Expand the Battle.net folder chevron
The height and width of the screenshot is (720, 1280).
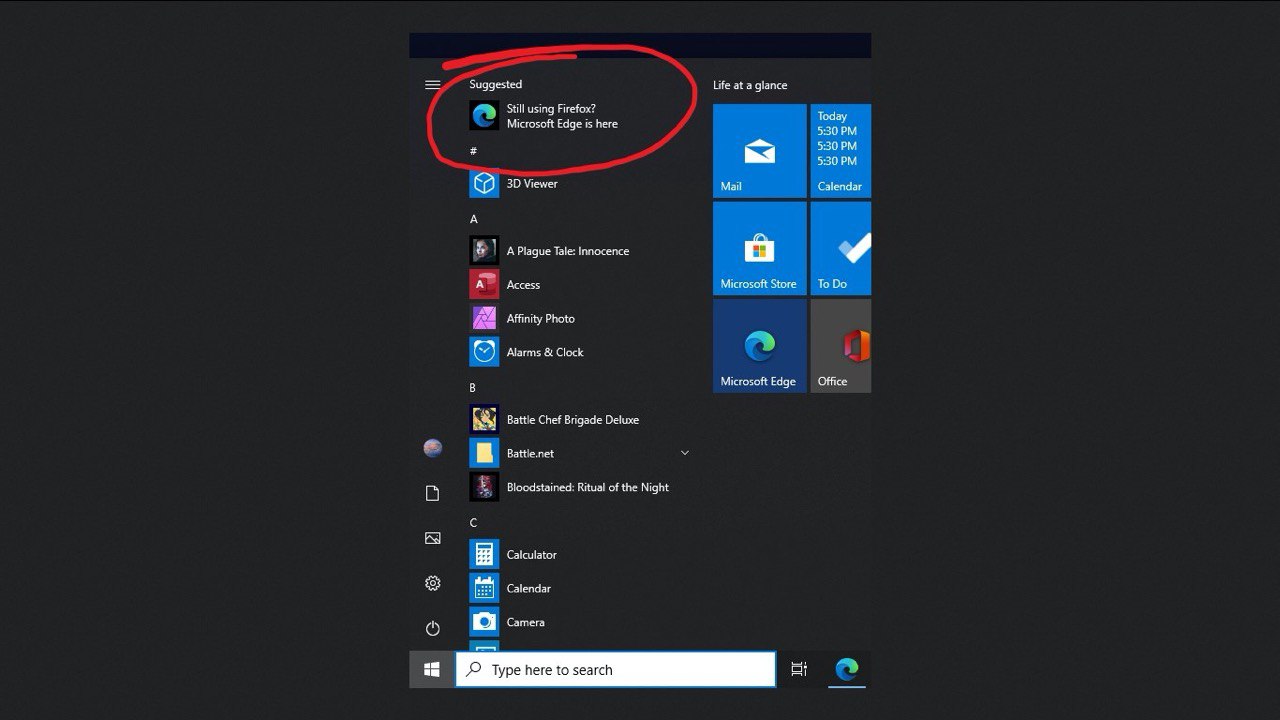click(685, 453)
